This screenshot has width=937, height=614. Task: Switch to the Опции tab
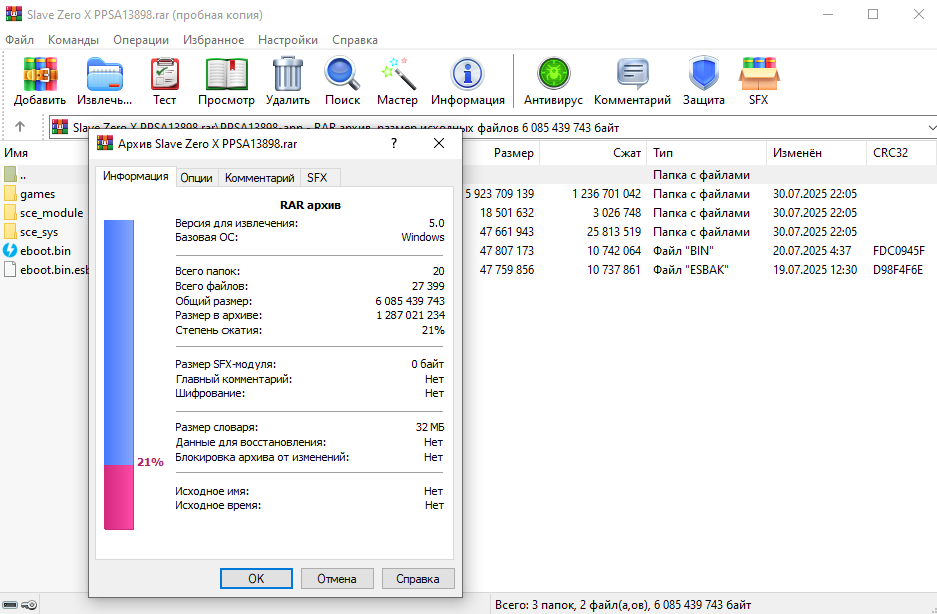point(196,177)
